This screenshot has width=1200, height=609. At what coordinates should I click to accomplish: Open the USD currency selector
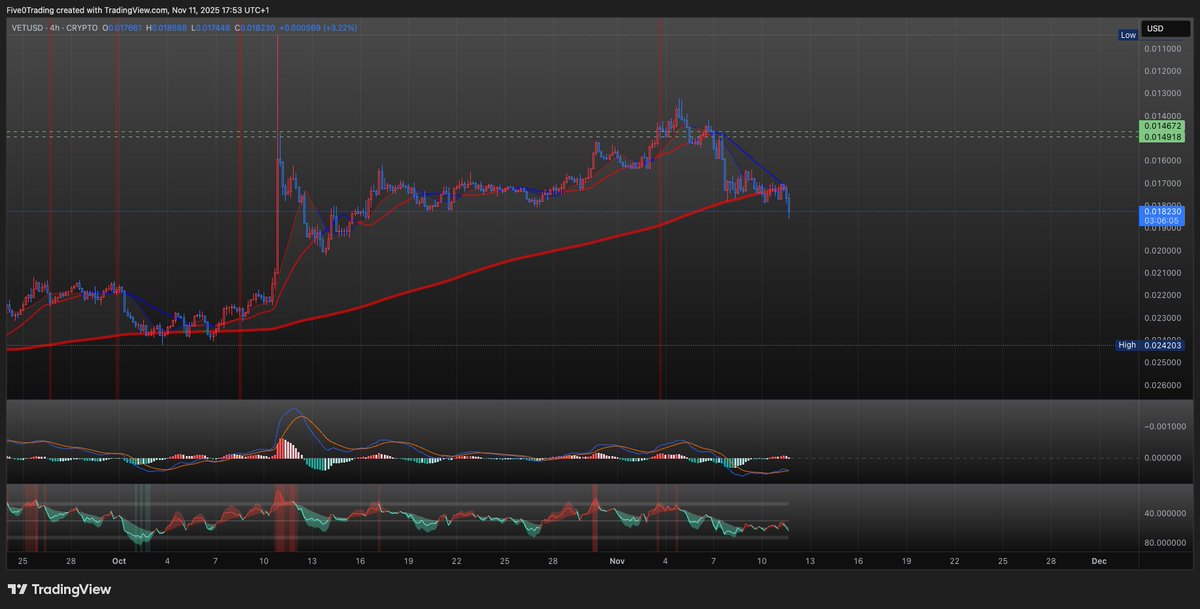pyautogui.click(x=1164, y=28)
